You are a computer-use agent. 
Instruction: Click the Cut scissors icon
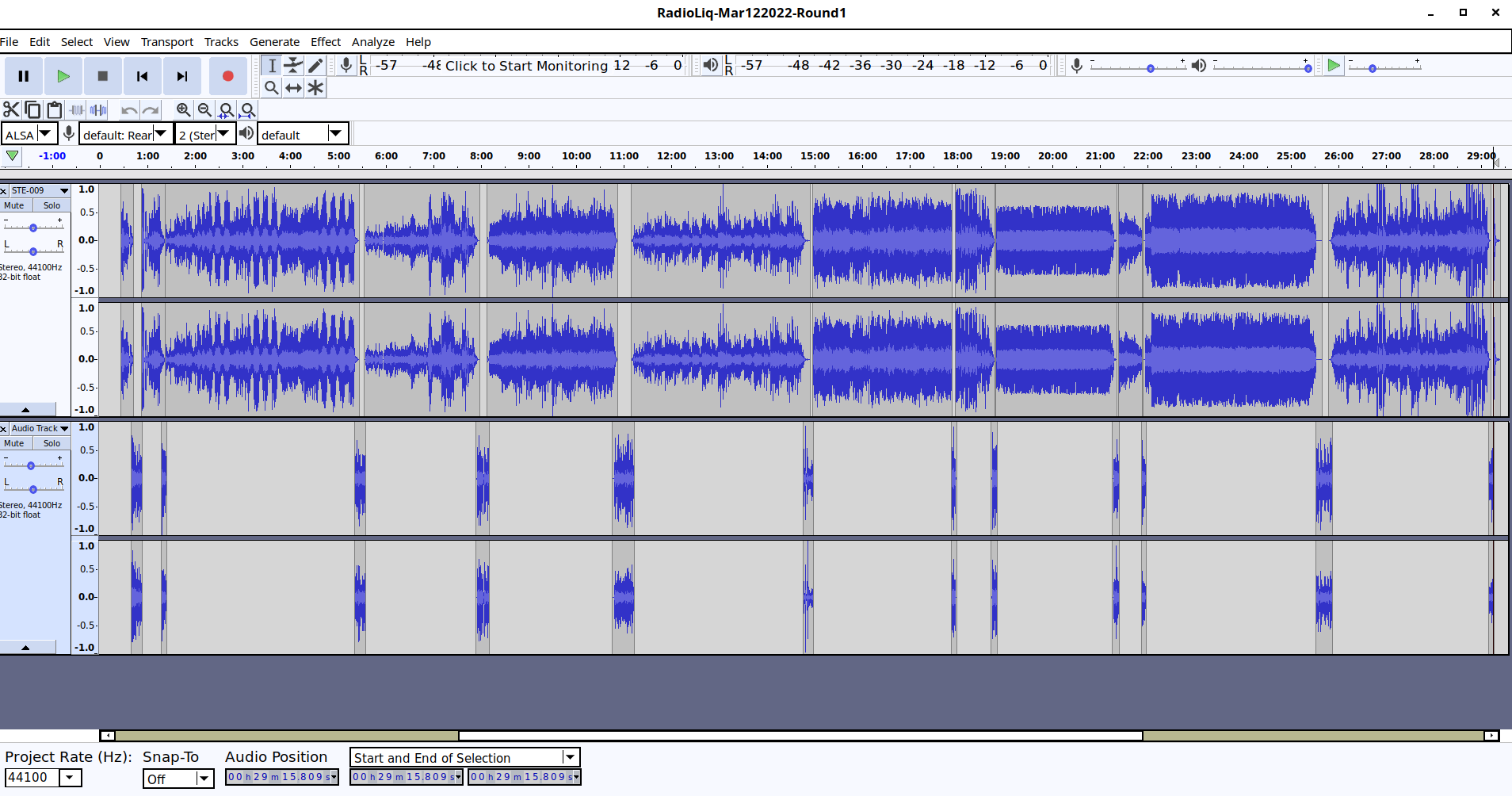[11, 110]
